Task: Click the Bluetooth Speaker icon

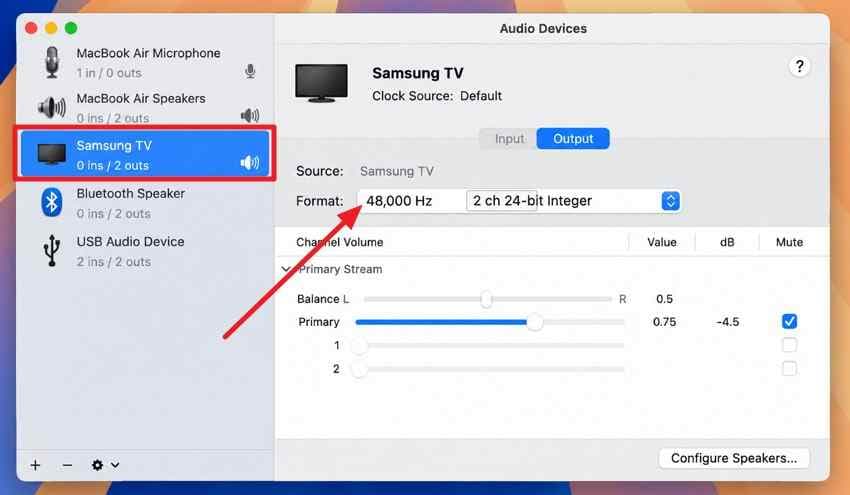Action: [x=51, y=202]
